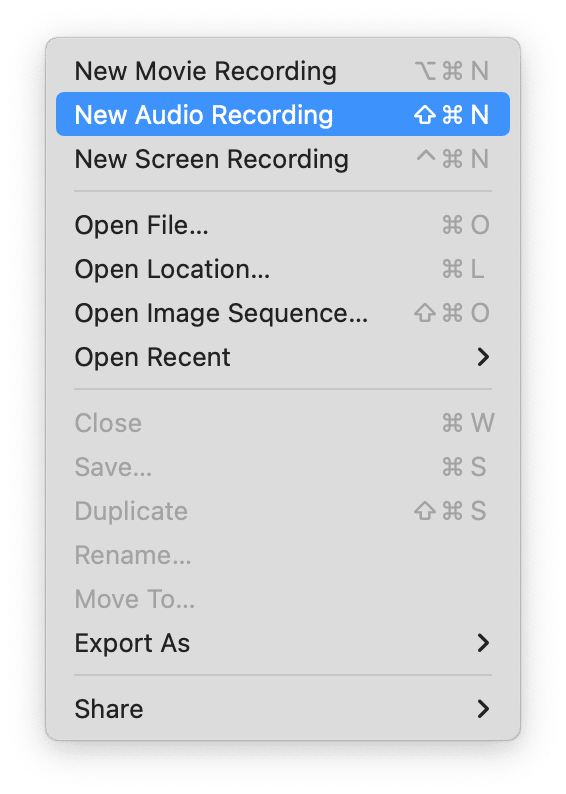Open the Open File... dialog
This screenshot has height=794, width=566.
[282, 225]
